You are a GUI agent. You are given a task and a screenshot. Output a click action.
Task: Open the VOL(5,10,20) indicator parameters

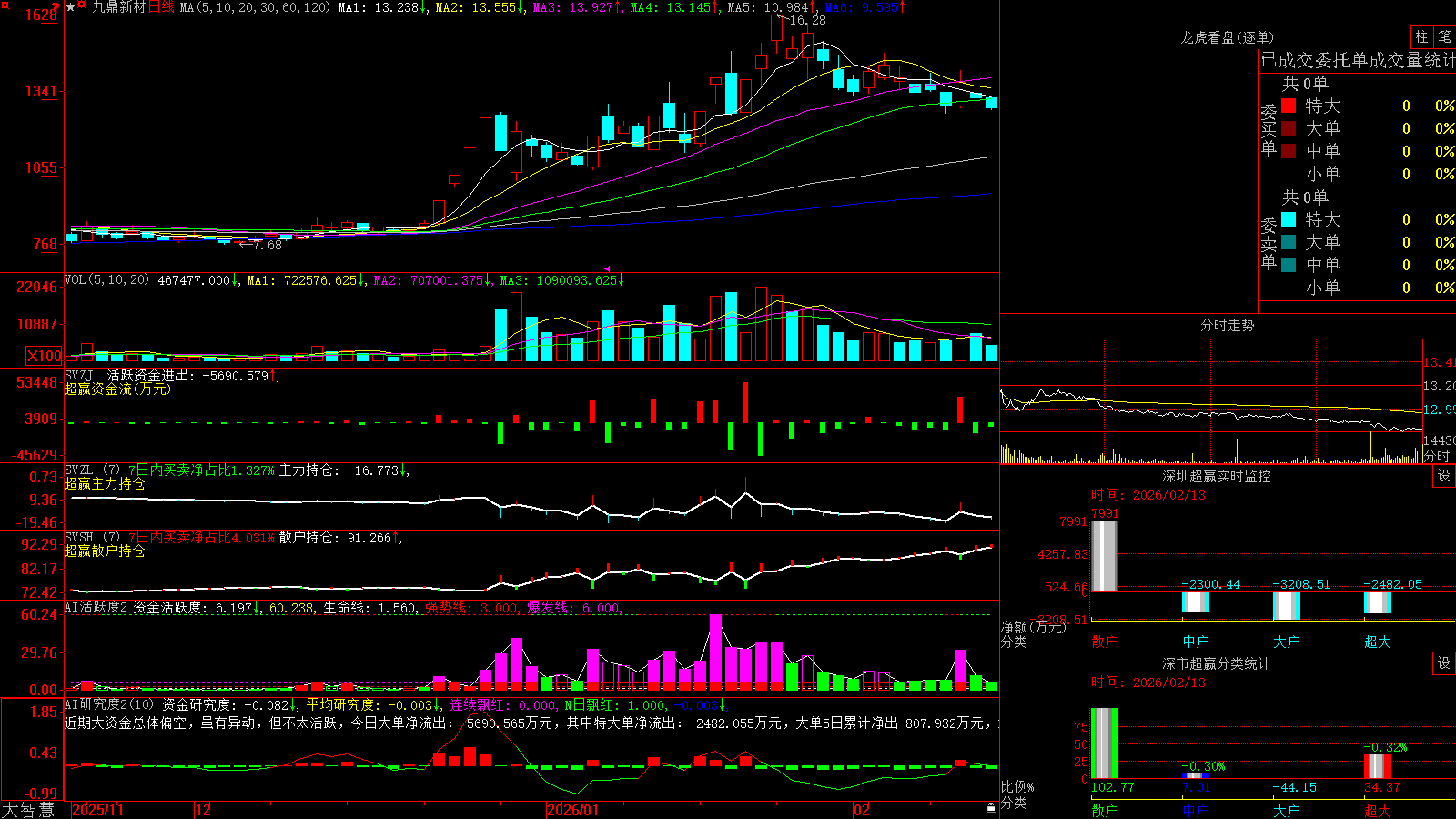(x=106, y=280)
